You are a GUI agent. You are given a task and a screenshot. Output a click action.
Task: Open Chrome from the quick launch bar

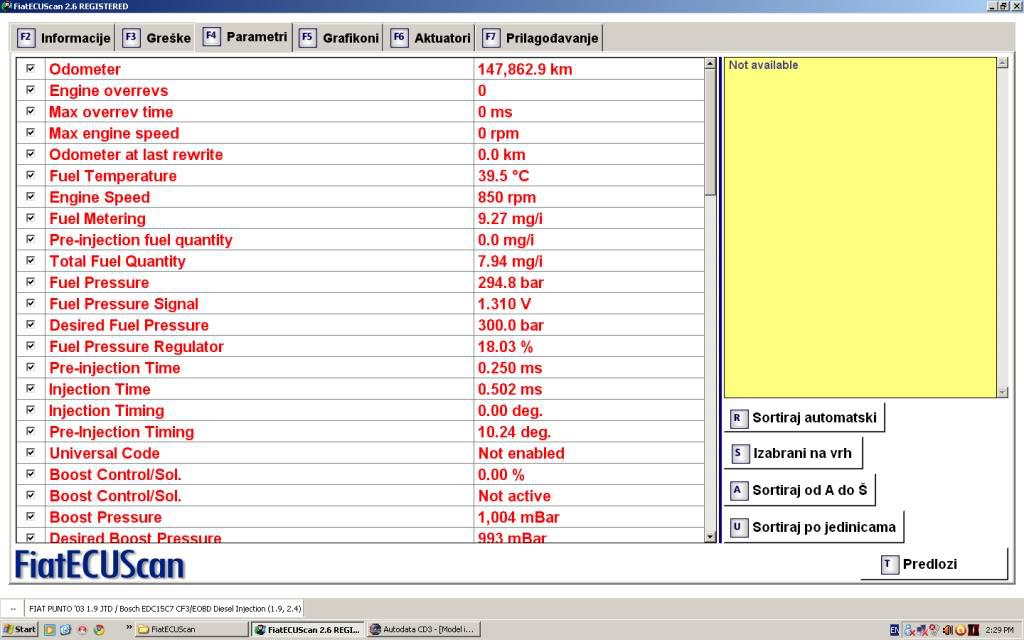click(98, 630)
